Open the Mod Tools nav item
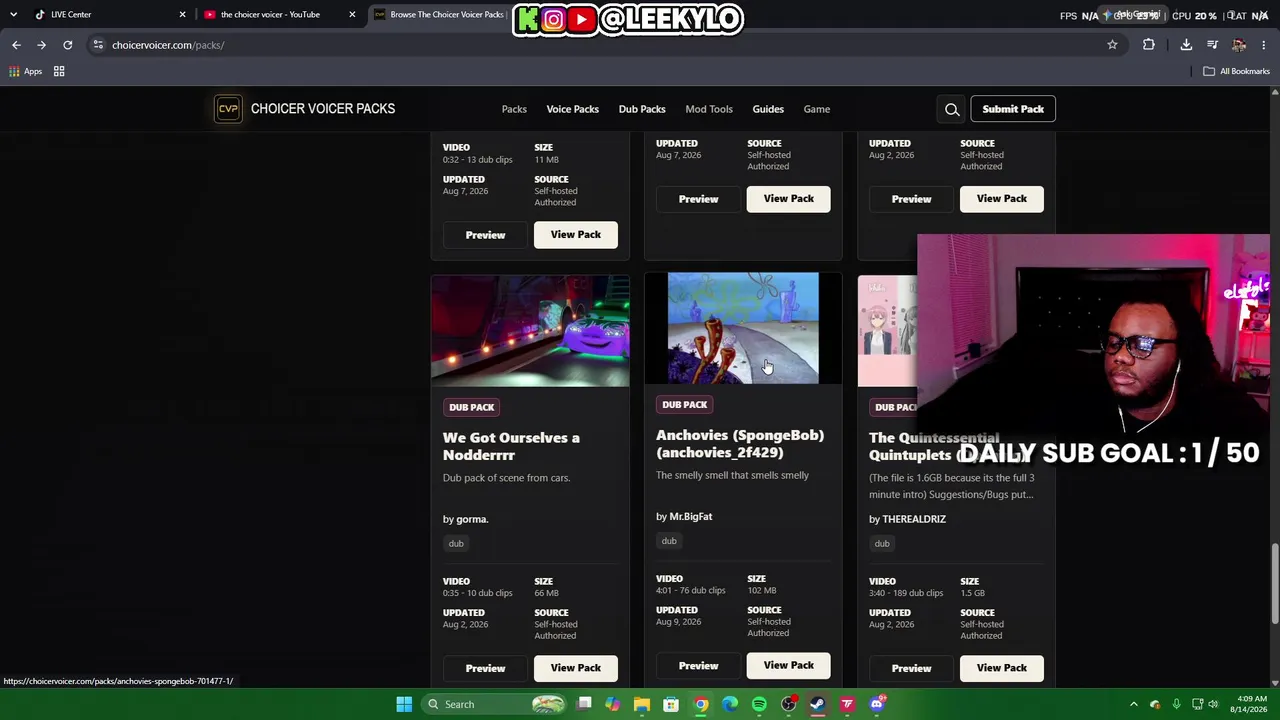The width and height of the screenshot is (1280, 720). pos(709,109)
